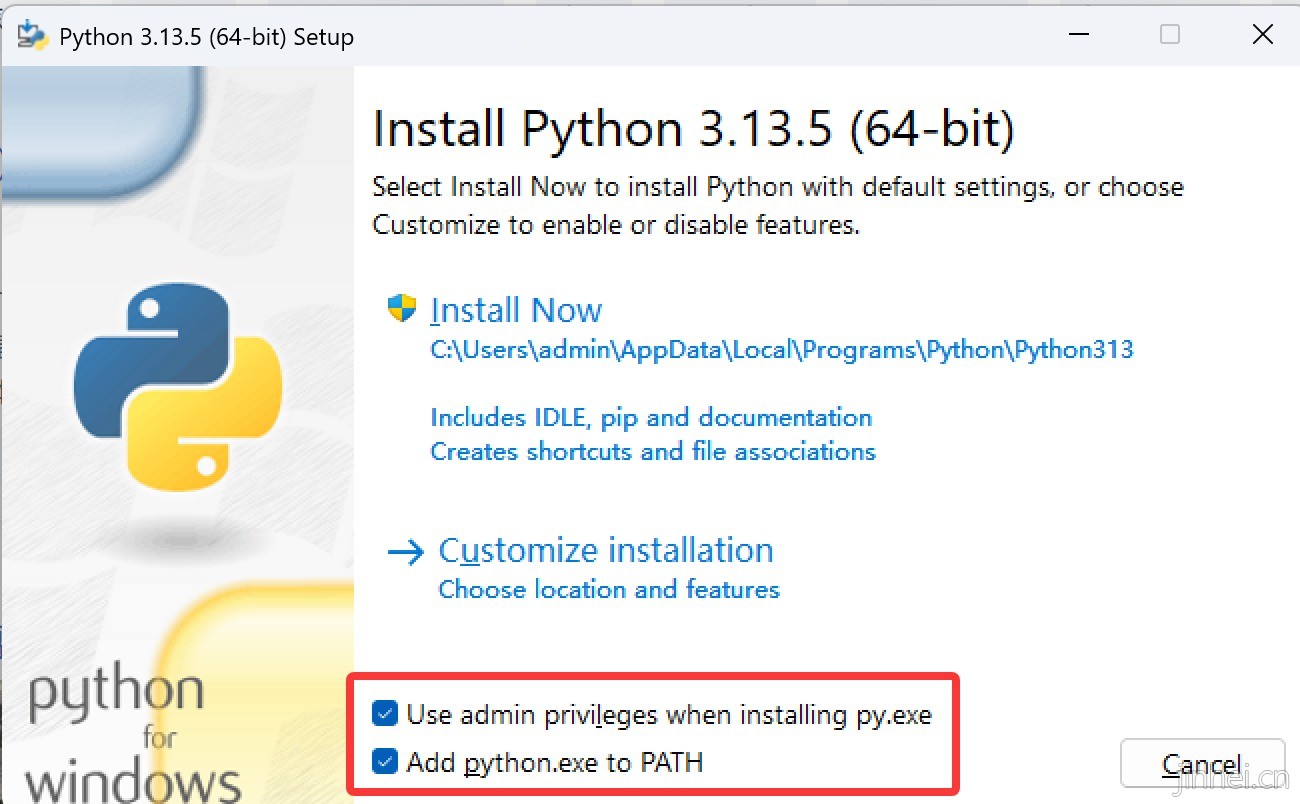Toggle the Add python.exe to PATH checkbox

coord(385,762)
